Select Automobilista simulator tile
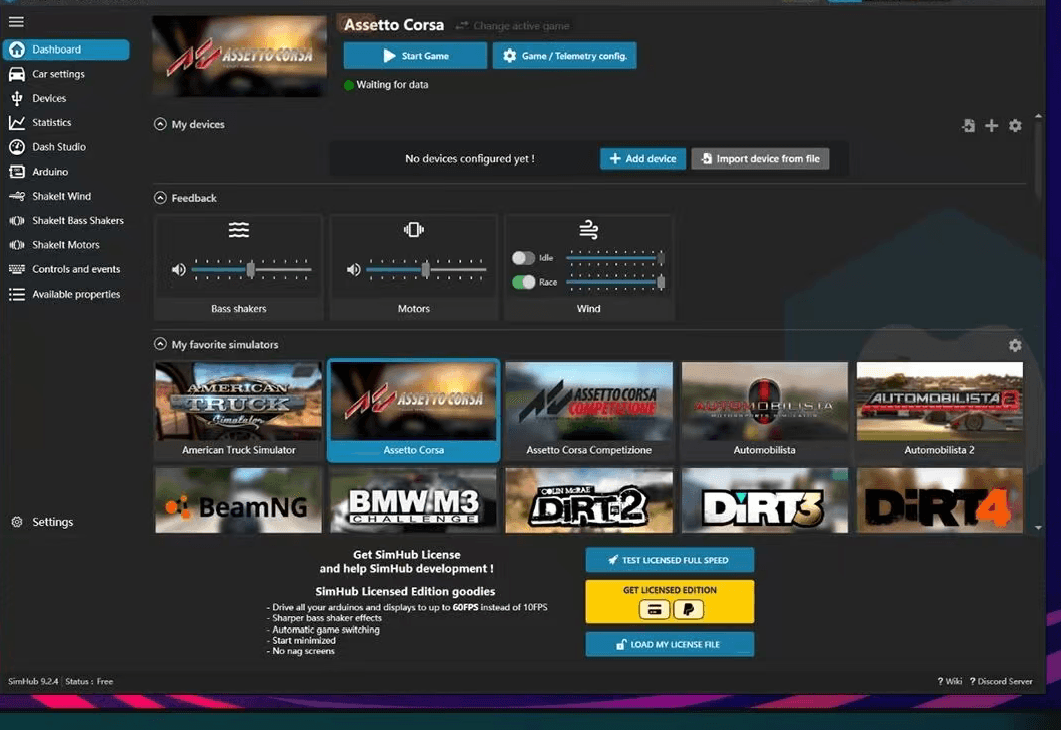This screenshot has height=730, width=1061. pyautogui.click(x=764, y=411)
